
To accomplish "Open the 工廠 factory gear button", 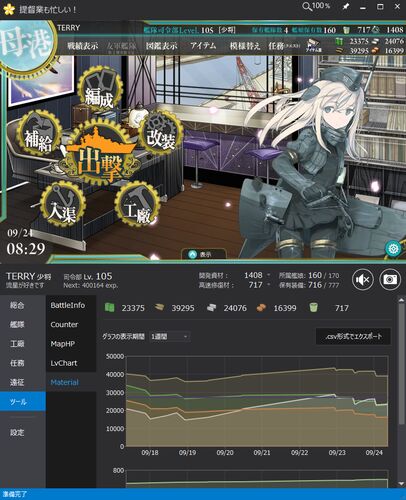I will 137,204.
